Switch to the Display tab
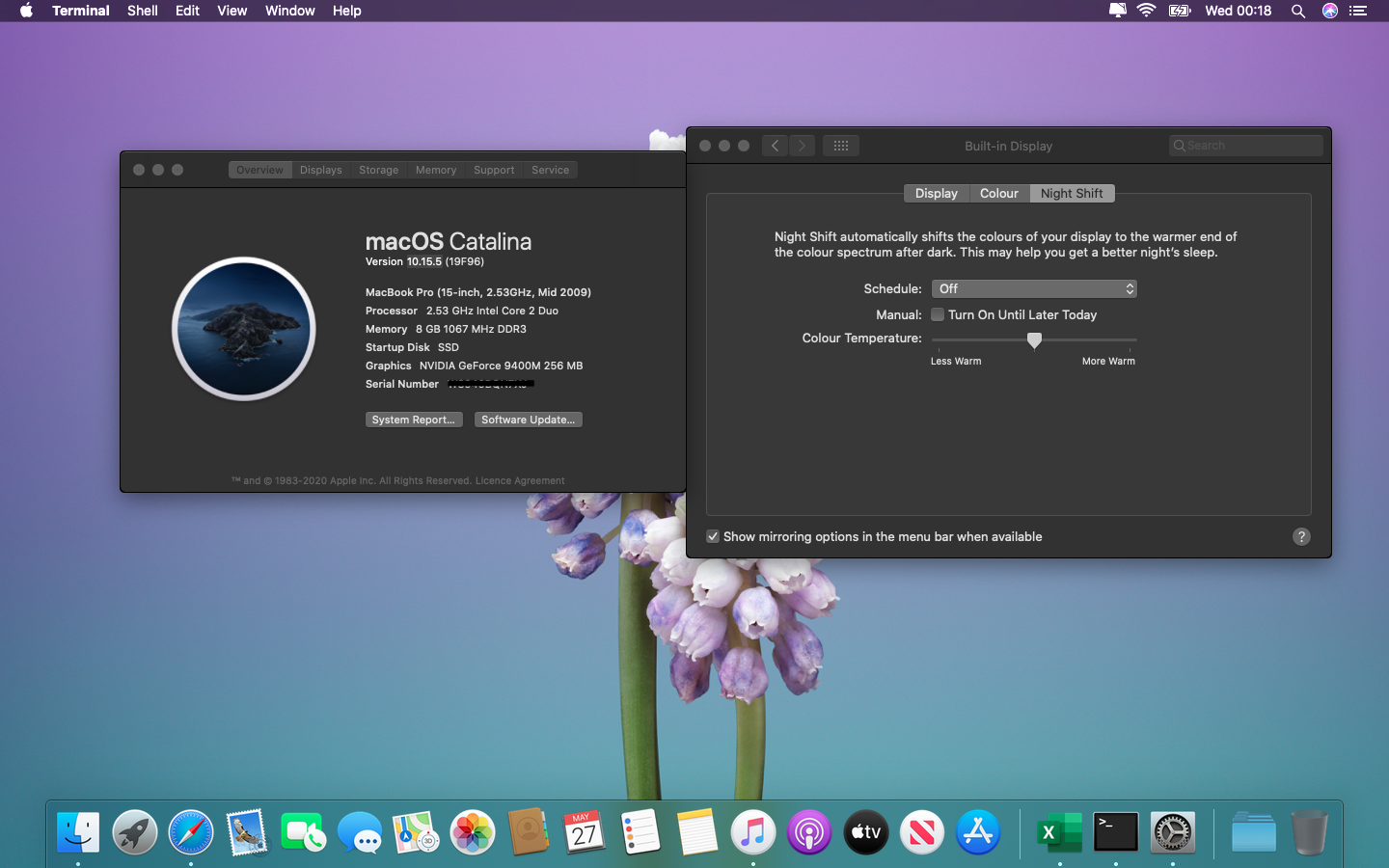 936,193
